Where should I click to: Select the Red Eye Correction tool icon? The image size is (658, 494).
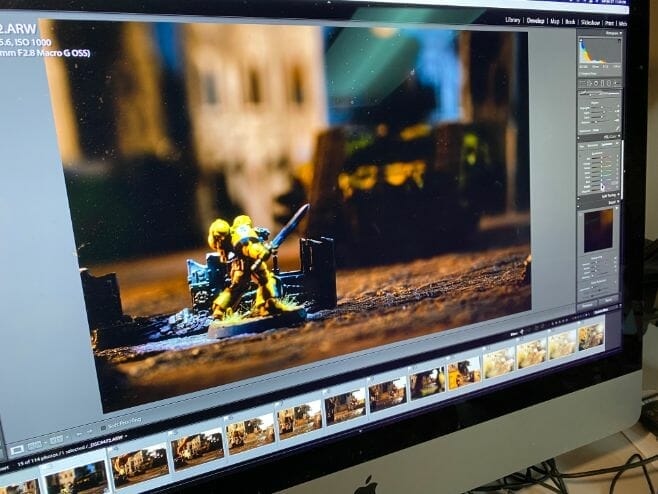click(596, 84)
